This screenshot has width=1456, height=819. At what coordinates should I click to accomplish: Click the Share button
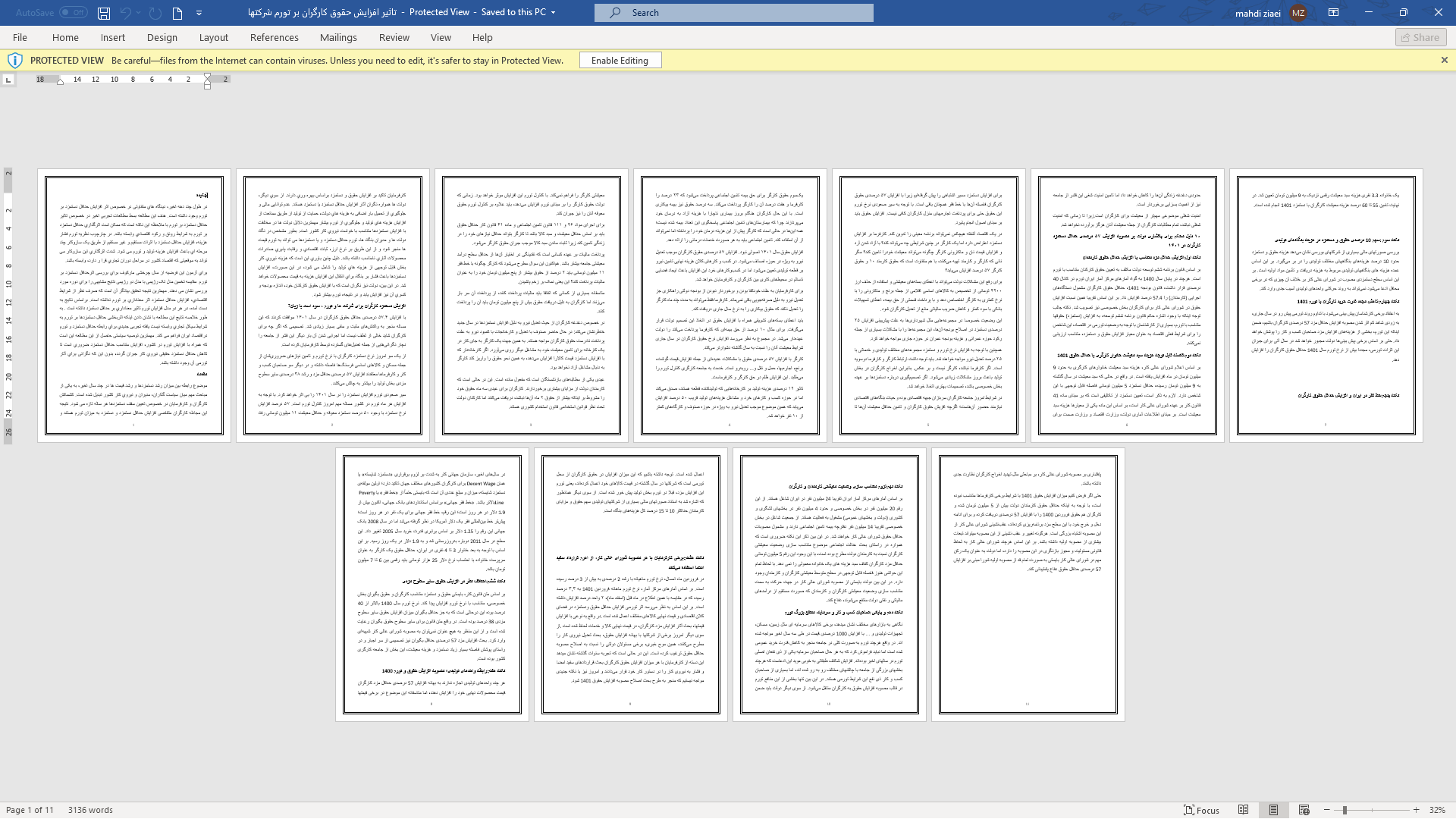click(x=1420, y=37)
